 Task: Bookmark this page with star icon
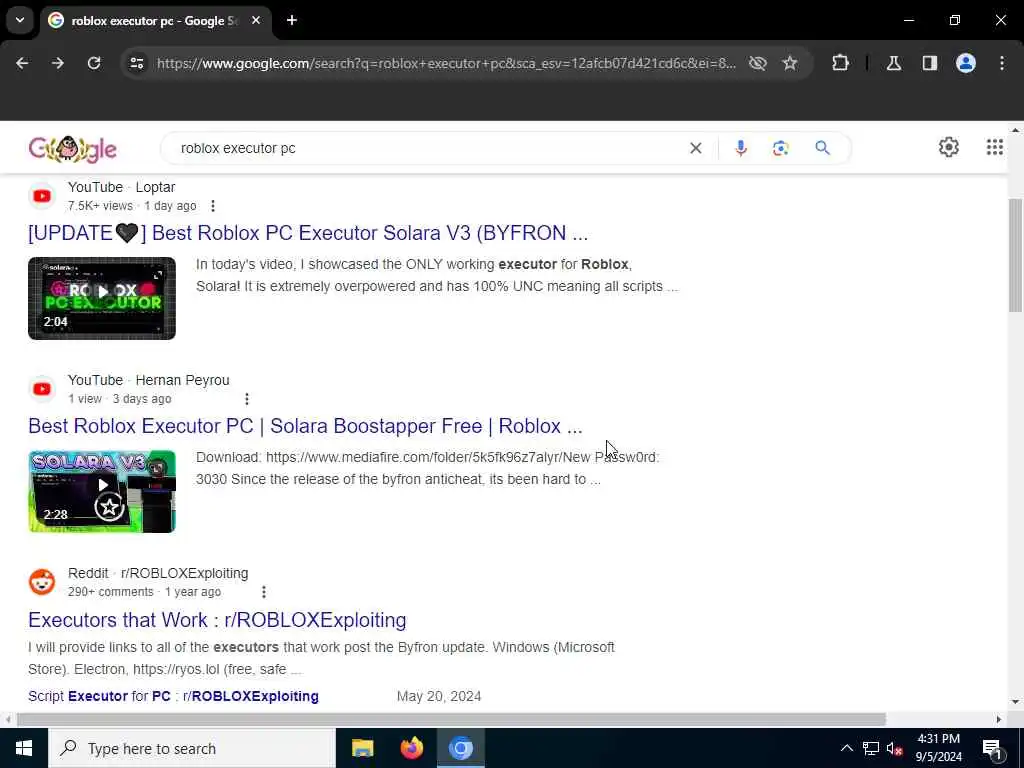790,63
